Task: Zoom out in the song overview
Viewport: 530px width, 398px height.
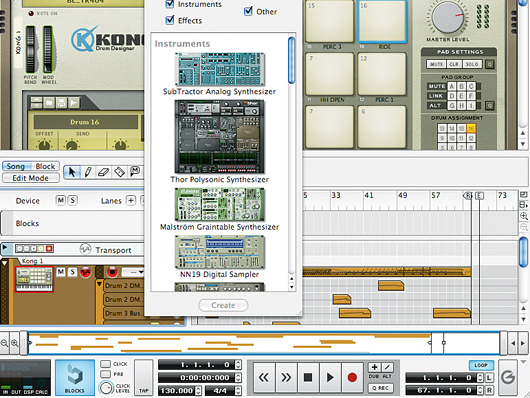Action: tap(4, 343)
